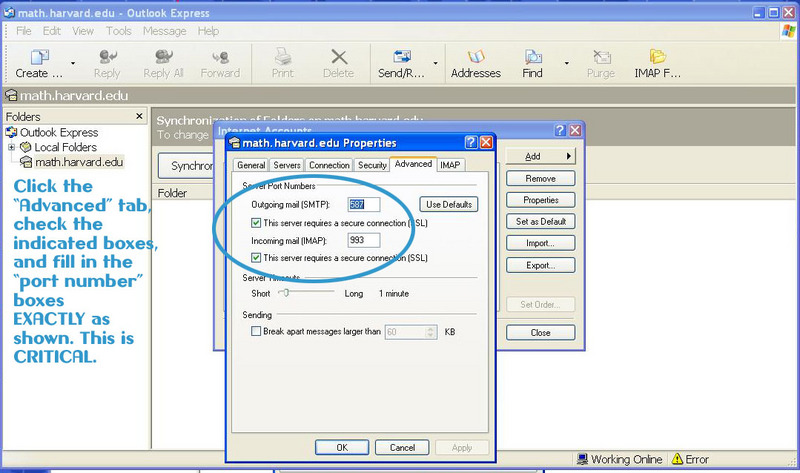Image resolution: width=800 pixels, height=473 pixels.
Task: Click the Print toolbar icon
Action: click(x=283, y=59)
